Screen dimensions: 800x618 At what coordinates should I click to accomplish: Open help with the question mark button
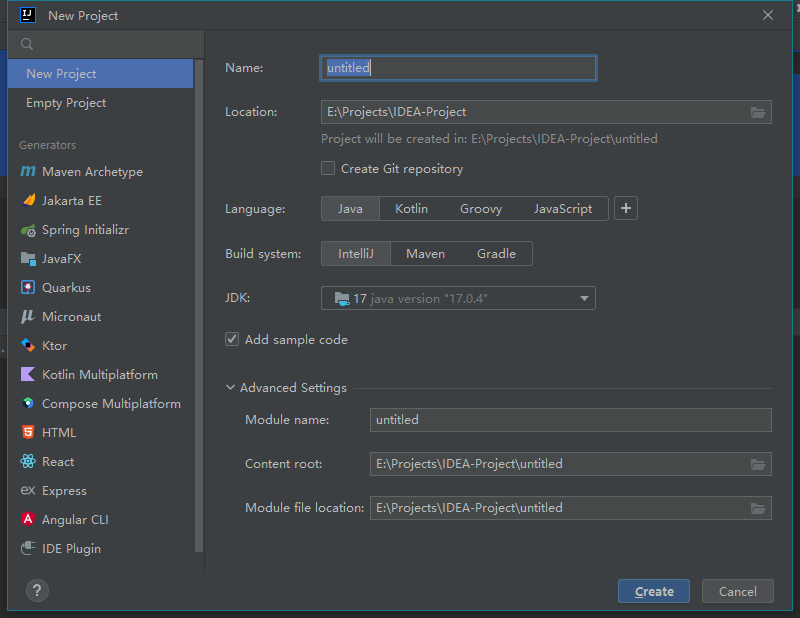click(x=37, y=591)
